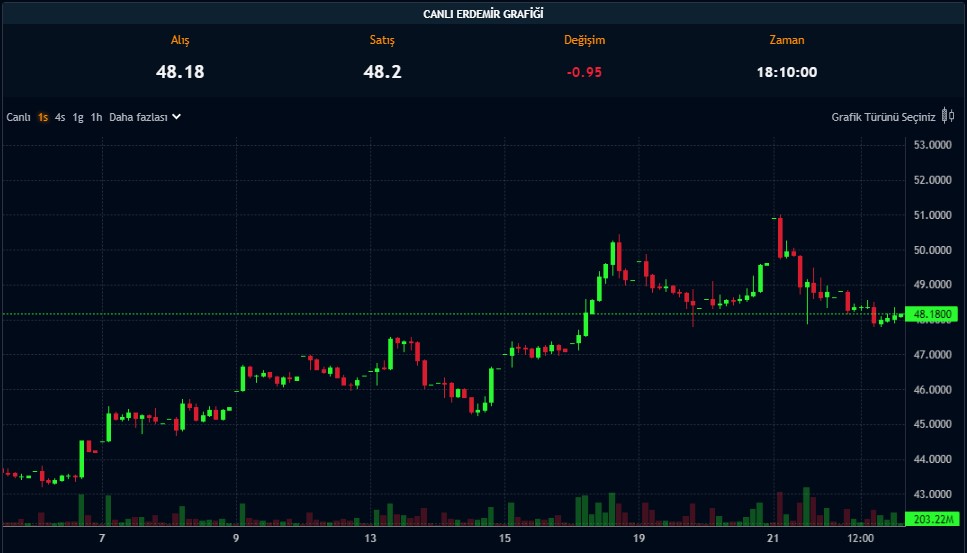Image resolution: width=967 pixels, height=553 pixels.
Task: Click the tall red candle near 51.0000
Action: click(x=779, y=235)
